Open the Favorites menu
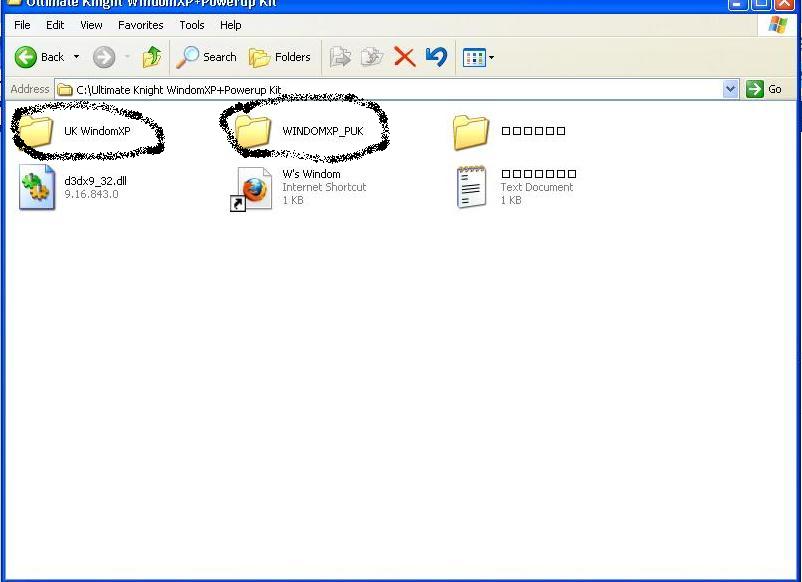This screenshot has height=582, width=802. [x=141, y=25]
